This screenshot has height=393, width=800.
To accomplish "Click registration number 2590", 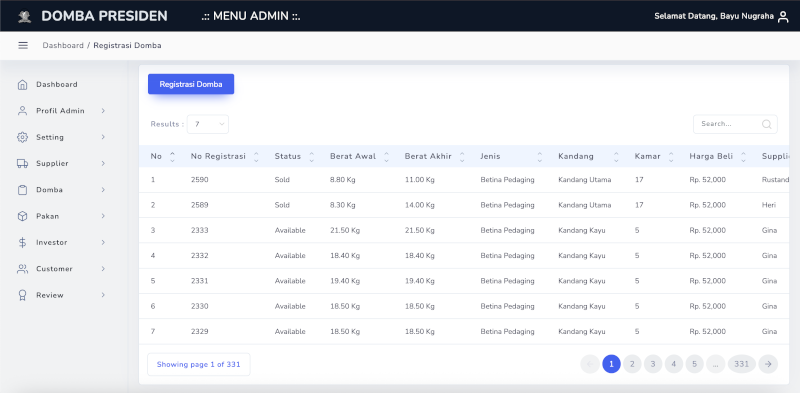I will 199,180.
